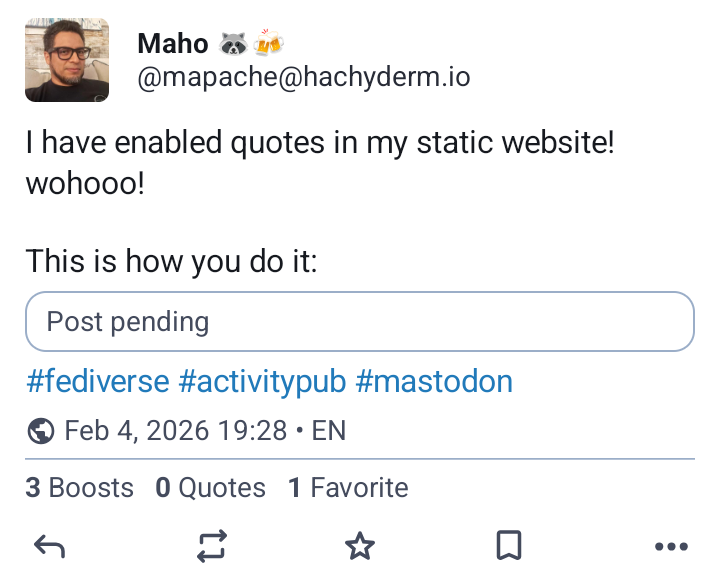
Task: Open Maho's profile picture
Action: click(67, 60)
